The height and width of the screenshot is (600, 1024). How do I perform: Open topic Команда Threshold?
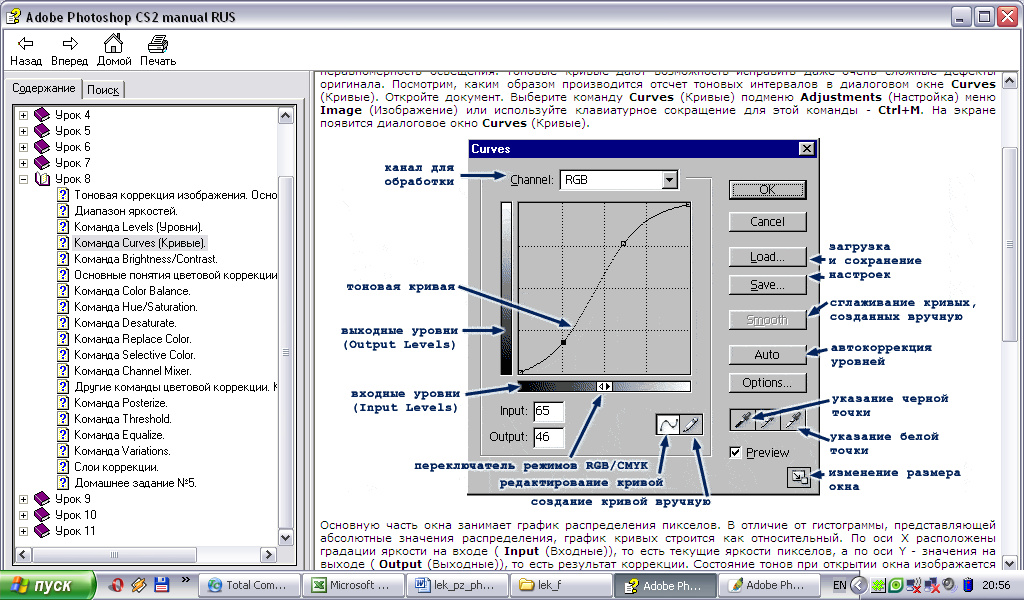click(123, 418)
